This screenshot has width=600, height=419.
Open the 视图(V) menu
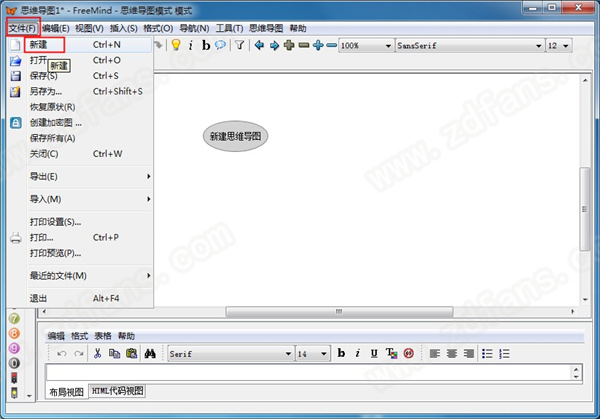click(x=89, y=28)
